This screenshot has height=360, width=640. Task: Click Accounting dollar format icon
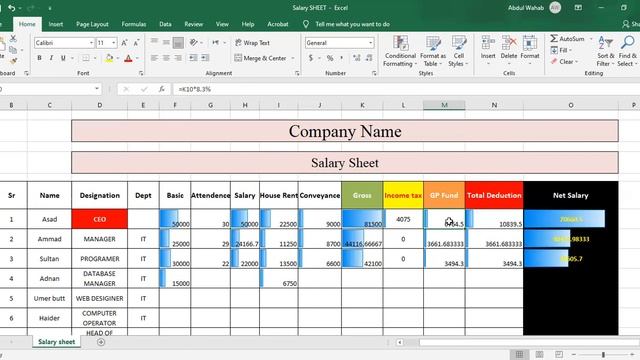click(311, 58)
